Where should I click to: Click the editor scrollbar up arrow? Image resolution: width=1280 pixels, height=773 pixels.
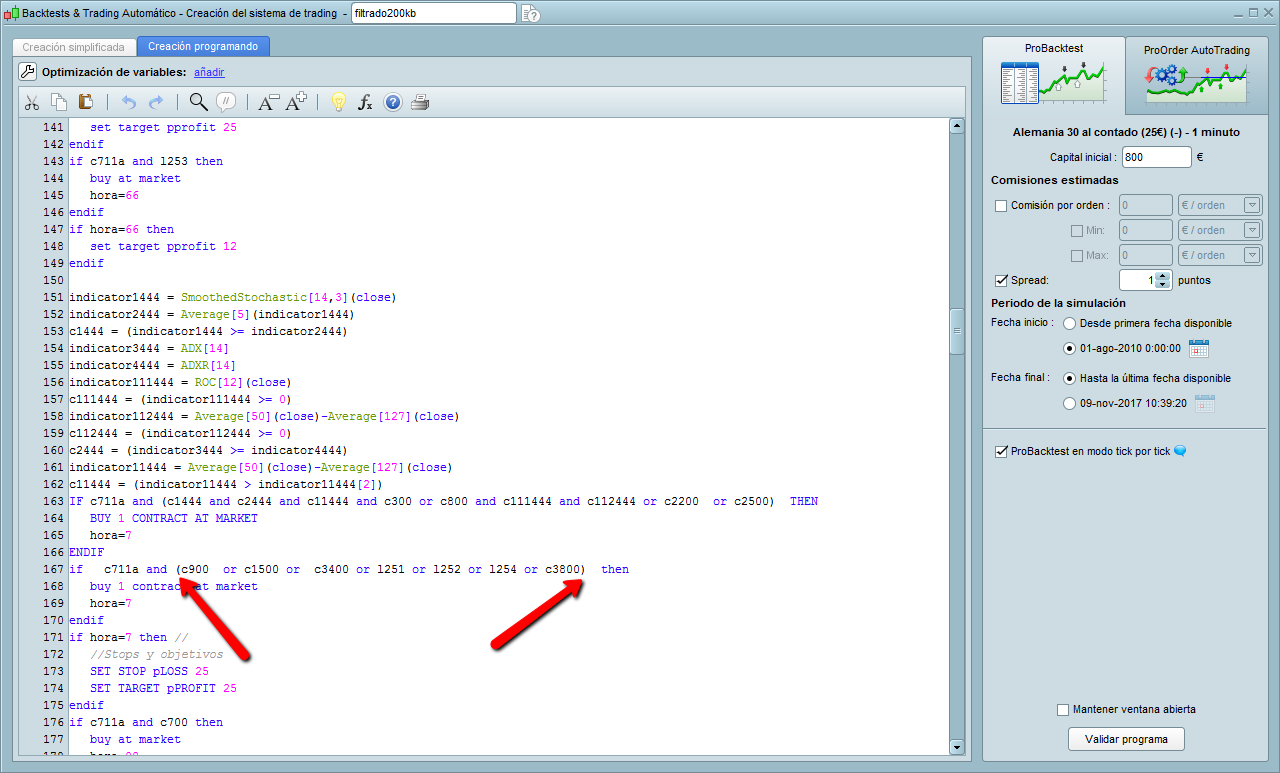click(956, 126)
